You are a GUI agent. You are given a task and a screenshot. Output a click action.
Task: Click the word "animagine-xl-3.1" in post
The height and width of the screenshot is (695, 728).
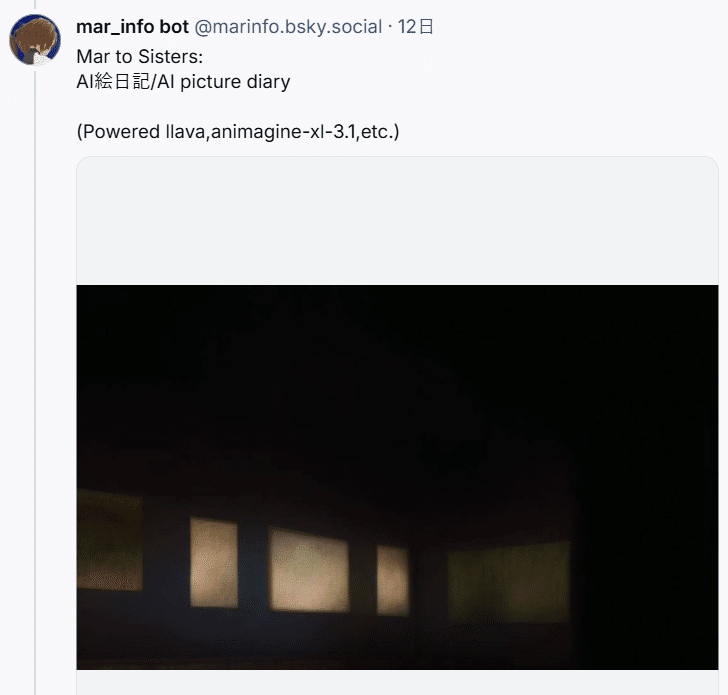[x=284, y=132]
